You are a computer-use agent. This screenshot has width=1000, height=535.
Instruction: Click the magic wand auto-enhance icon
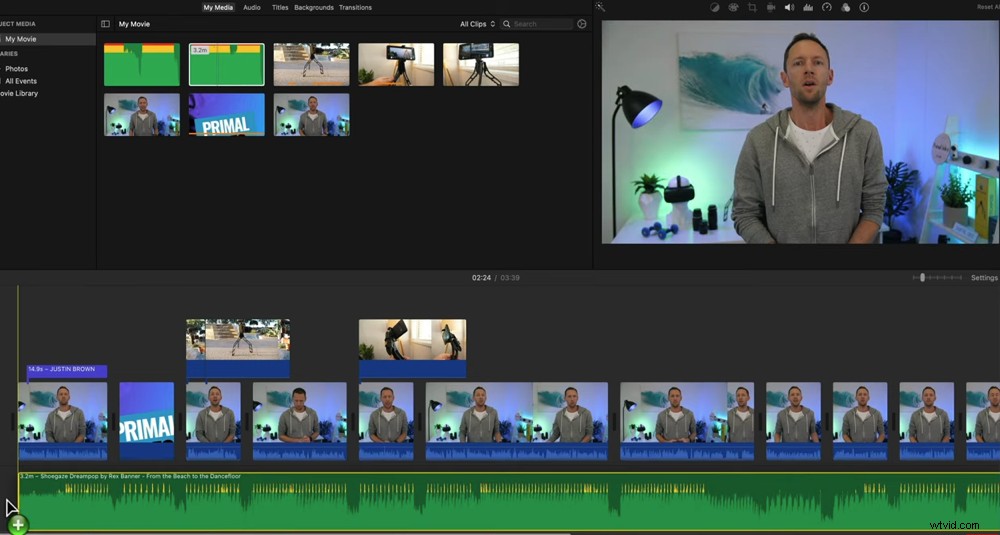click(600, 7)
